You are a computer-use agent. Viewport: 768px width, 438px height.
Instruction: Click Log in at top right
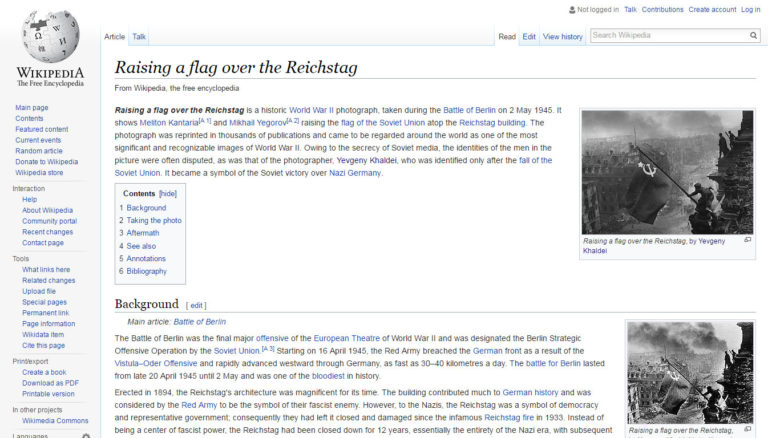(750, 10)
